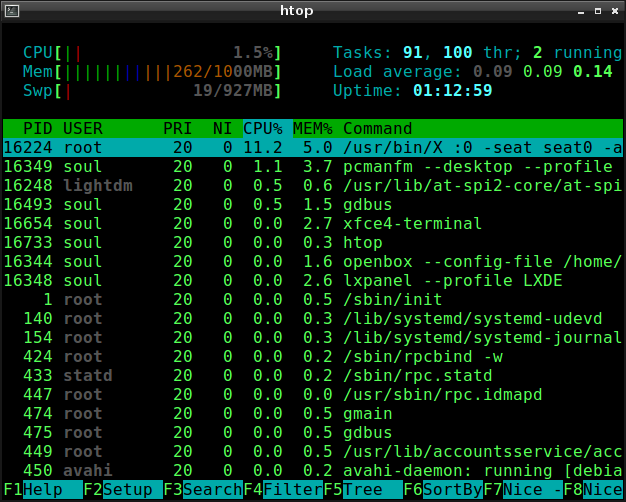Click the user statd in PID 433 row

tap(88, 375)
